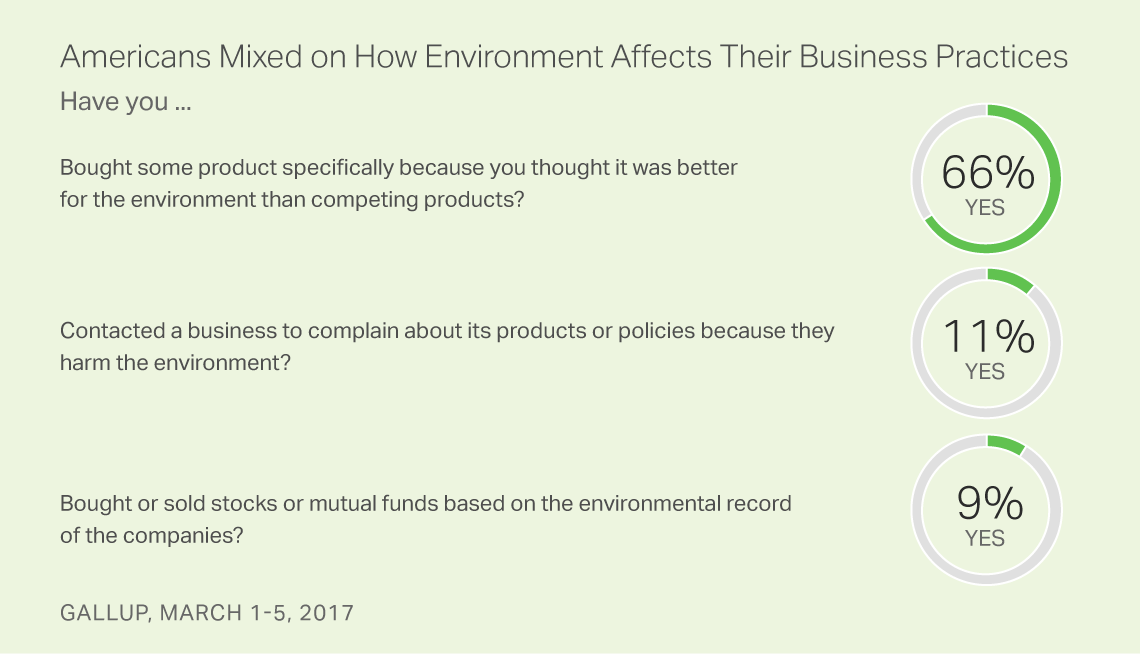Click the 11% YES donut chart
Image resolution: width=1140 pixels, height=654 pixels.
coord(987,343)
